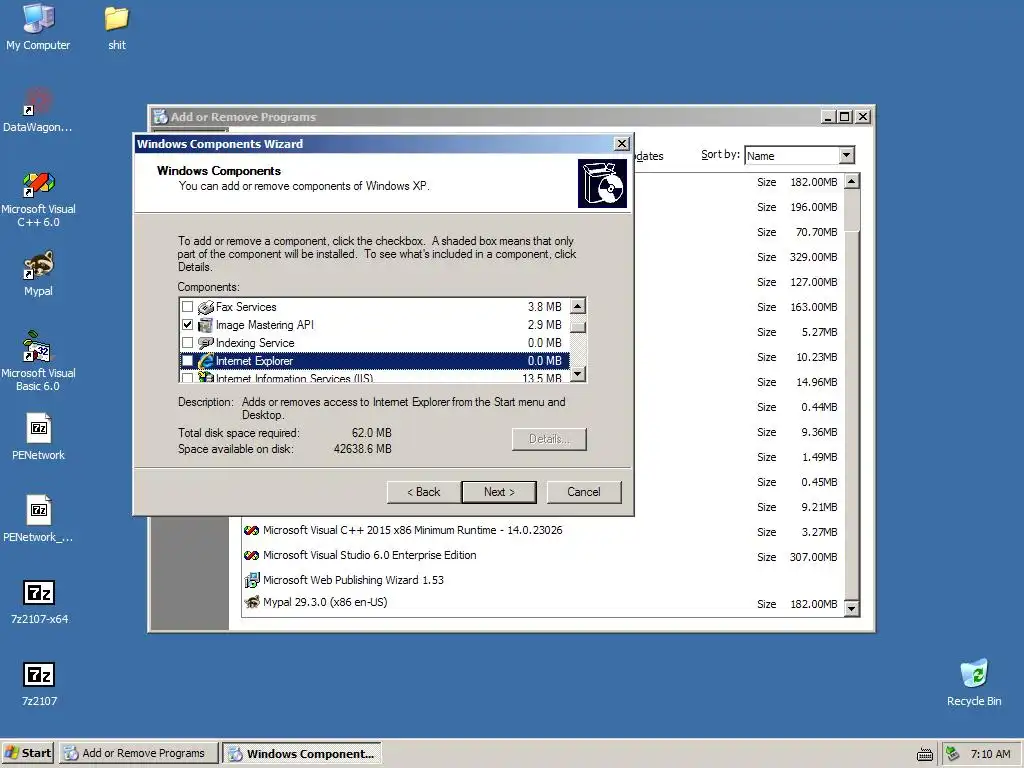Image resolution: width=1024 pixels, height=768 pixels.
Task: Select the PENetwork_... archive desktop icon
Action: [x=39, y=510]
